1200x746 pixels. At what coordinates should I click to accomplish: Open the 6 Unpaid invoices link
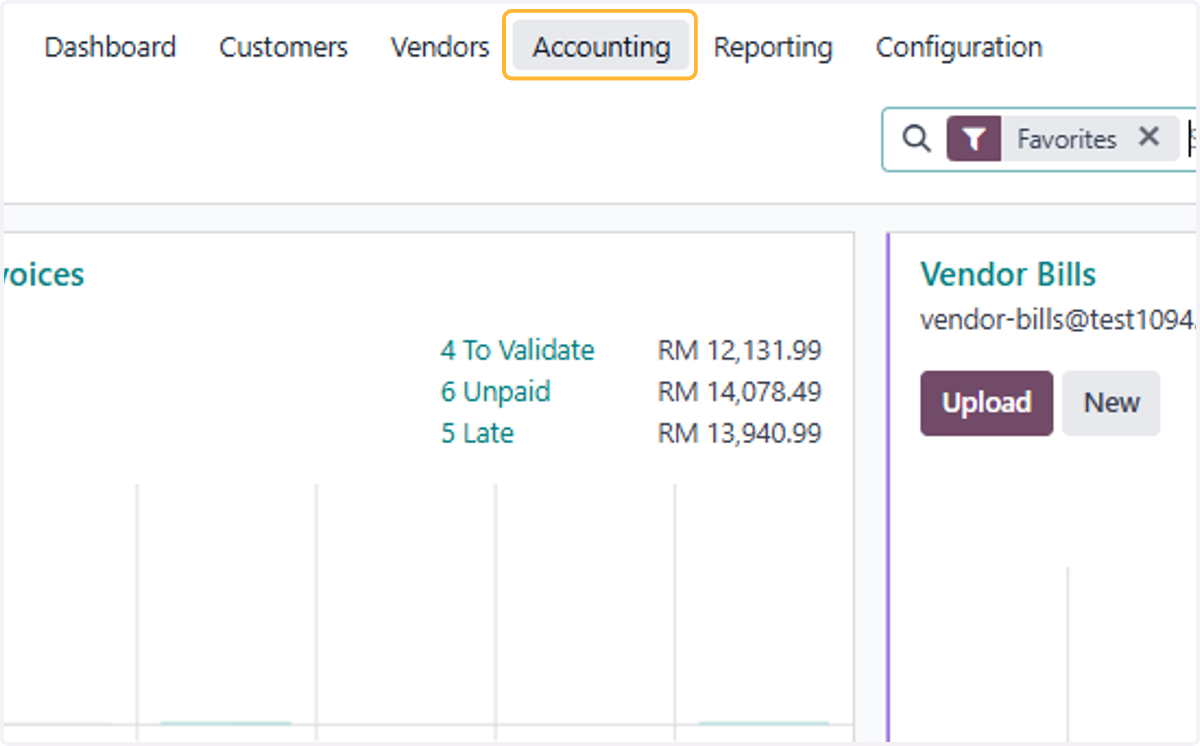(x=495, y=392)
